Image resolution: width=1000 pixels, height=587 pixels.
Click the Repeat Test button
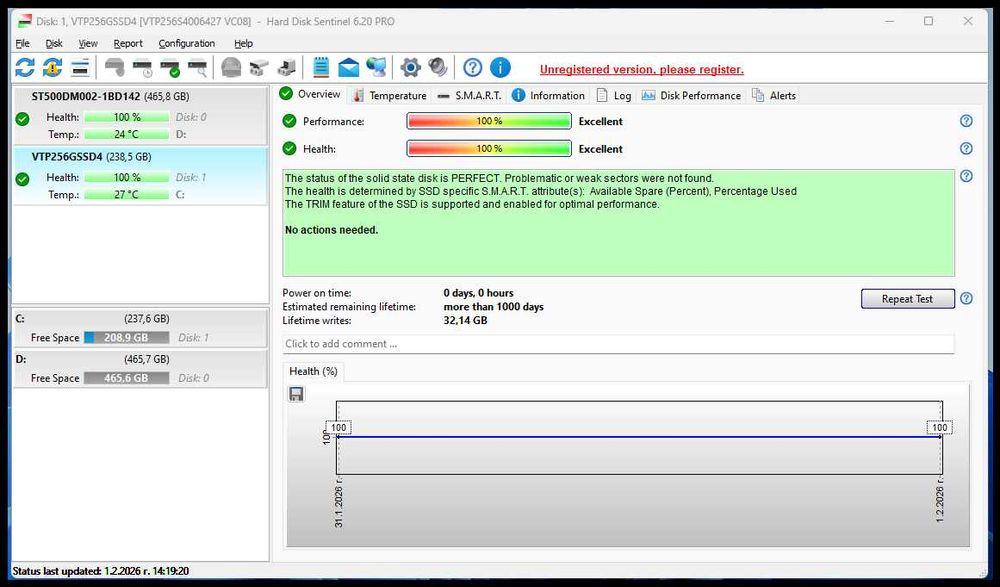tap(908, 299)
